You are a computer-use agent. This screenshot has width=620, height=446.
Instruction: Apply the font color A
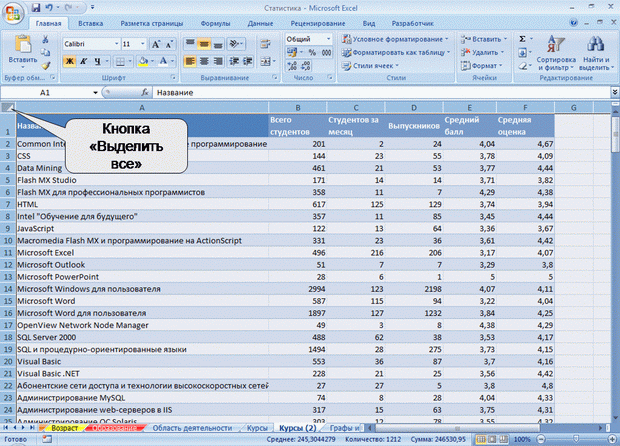tap(163, 61)
